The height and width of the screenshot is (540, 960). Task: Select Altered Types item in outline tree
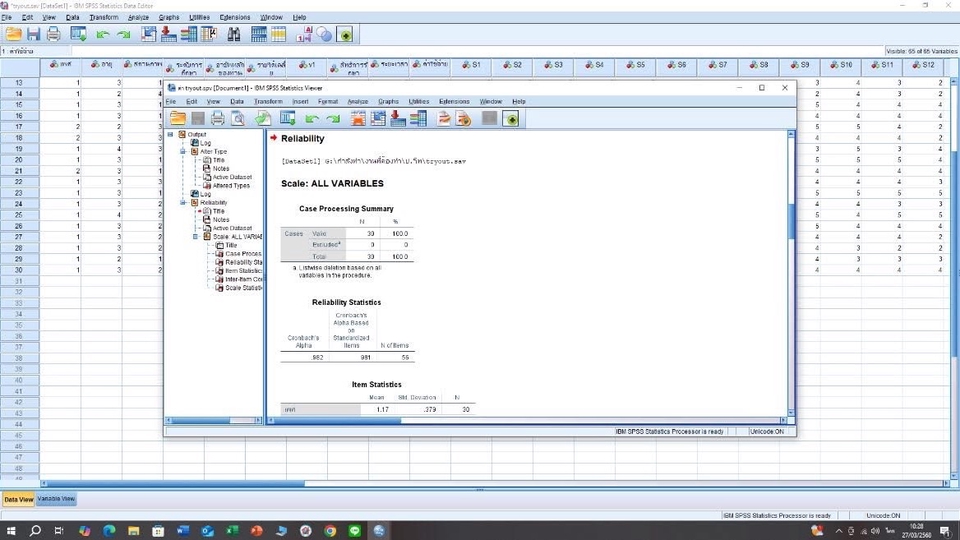tap(231, 186)
